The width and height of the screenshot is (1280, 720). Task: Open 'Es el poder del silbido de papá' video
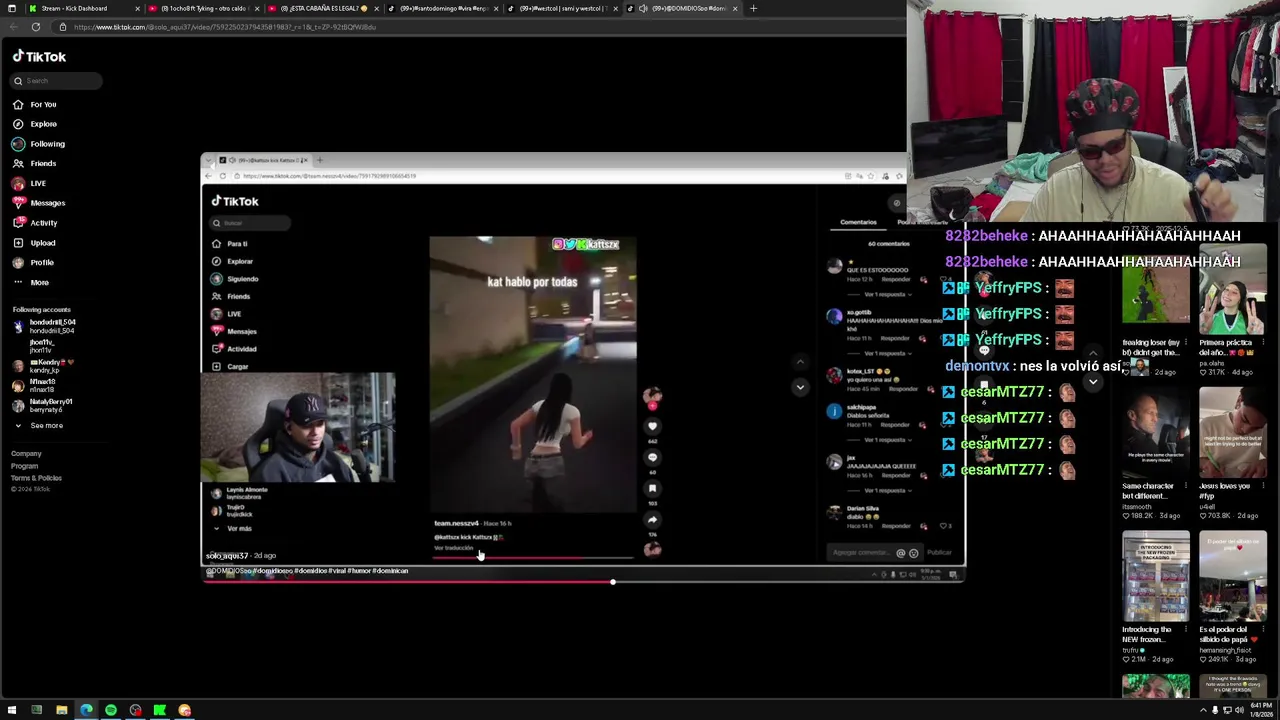point(1233,576)
